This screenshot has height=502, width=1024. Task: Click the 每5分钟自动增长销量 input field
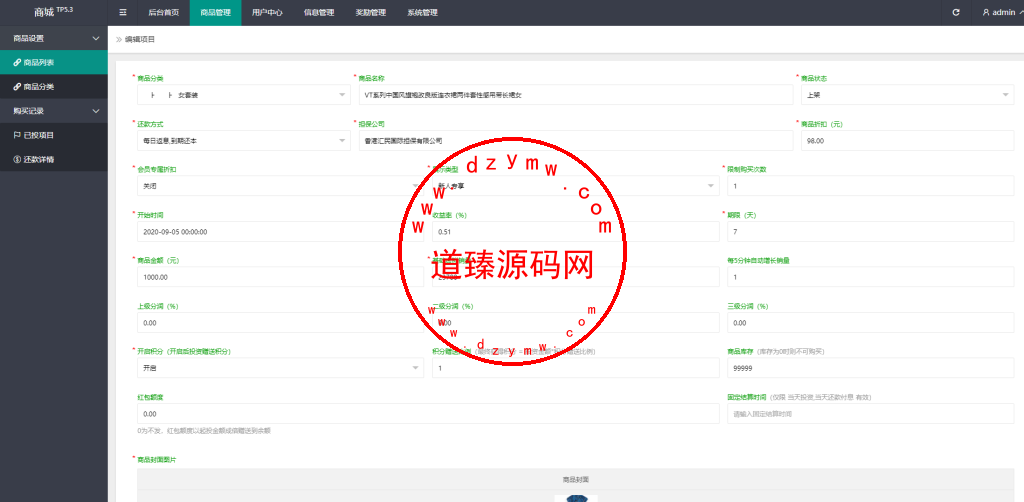[x=871, y=277]
